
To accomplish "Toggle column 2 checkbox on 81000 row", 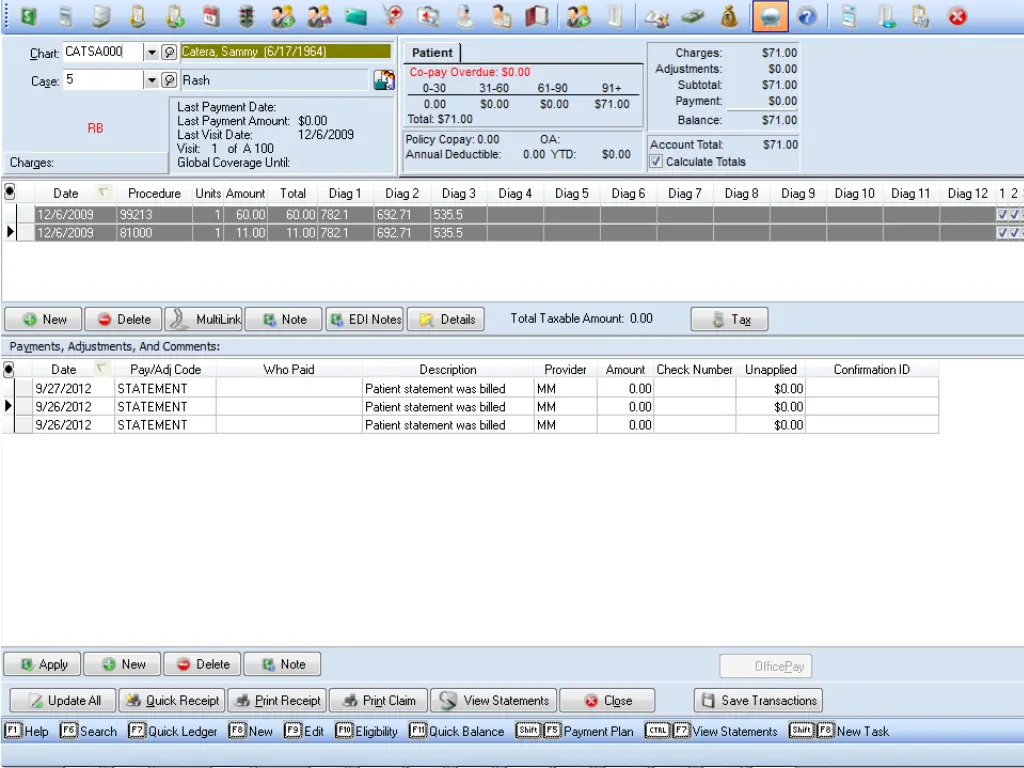I will pyautogui.click(x=1014, y=232).
